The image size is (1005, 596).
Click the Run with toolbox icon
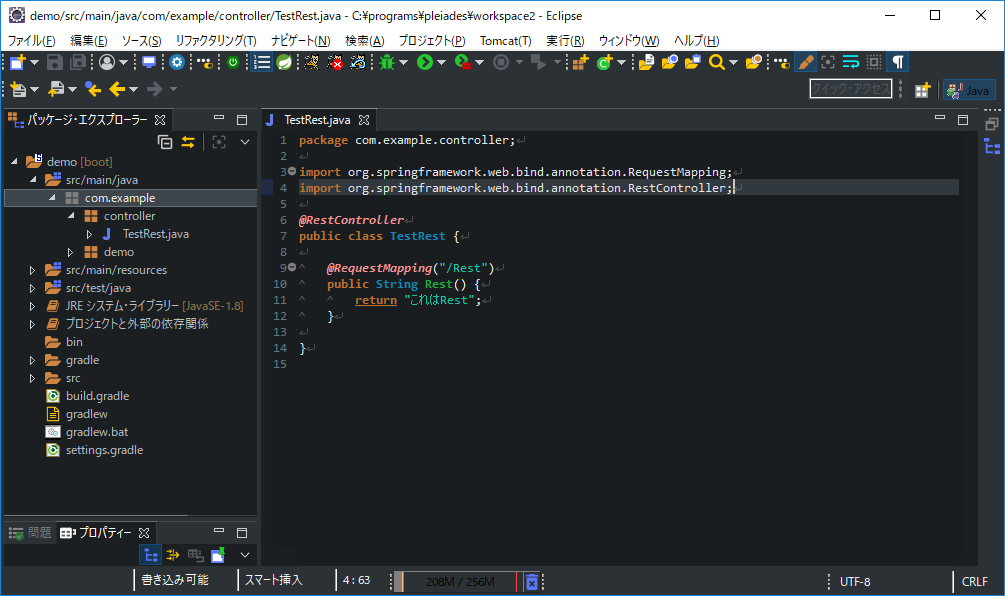(462, 62)
